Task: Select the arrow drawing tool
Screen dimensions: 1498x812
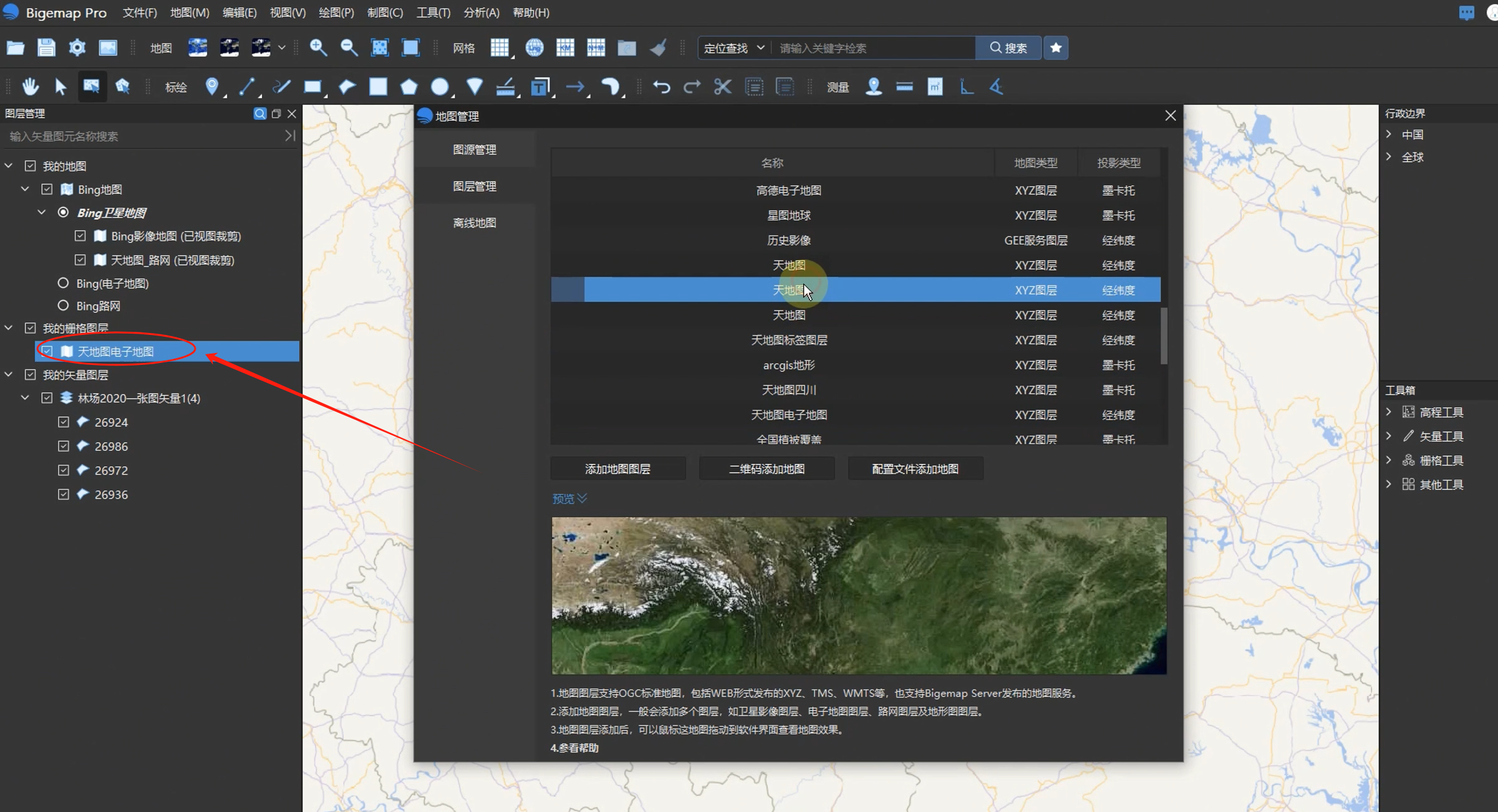Action: click(576, 87)
